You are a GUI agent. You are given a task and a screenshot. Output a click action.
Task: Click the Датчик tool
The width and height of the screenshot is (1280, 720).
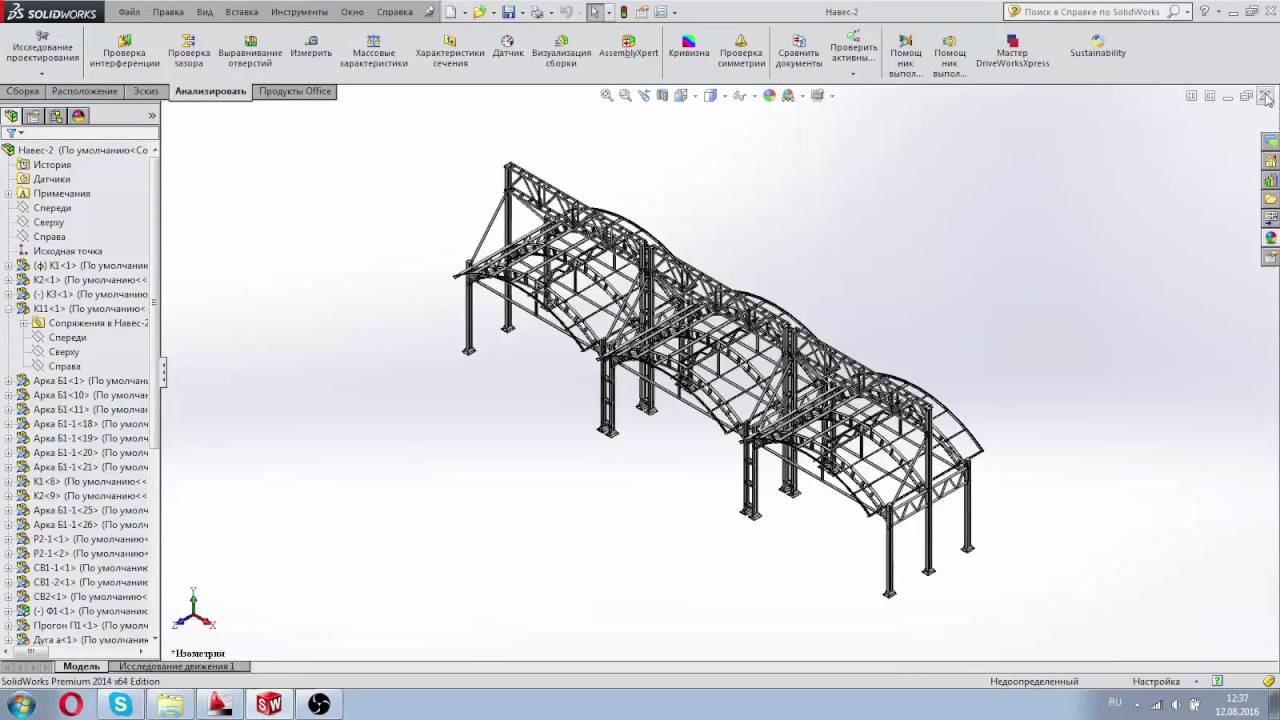[x=508, y=47]
